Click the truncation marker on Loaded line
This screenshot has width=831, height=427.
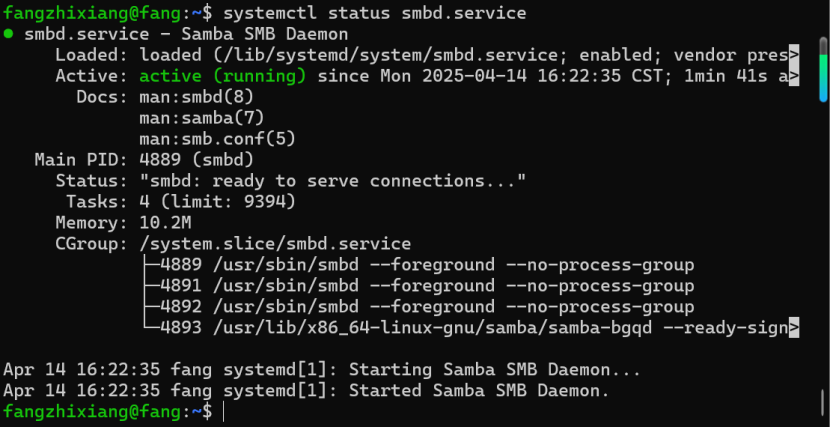tap(793, 55)
